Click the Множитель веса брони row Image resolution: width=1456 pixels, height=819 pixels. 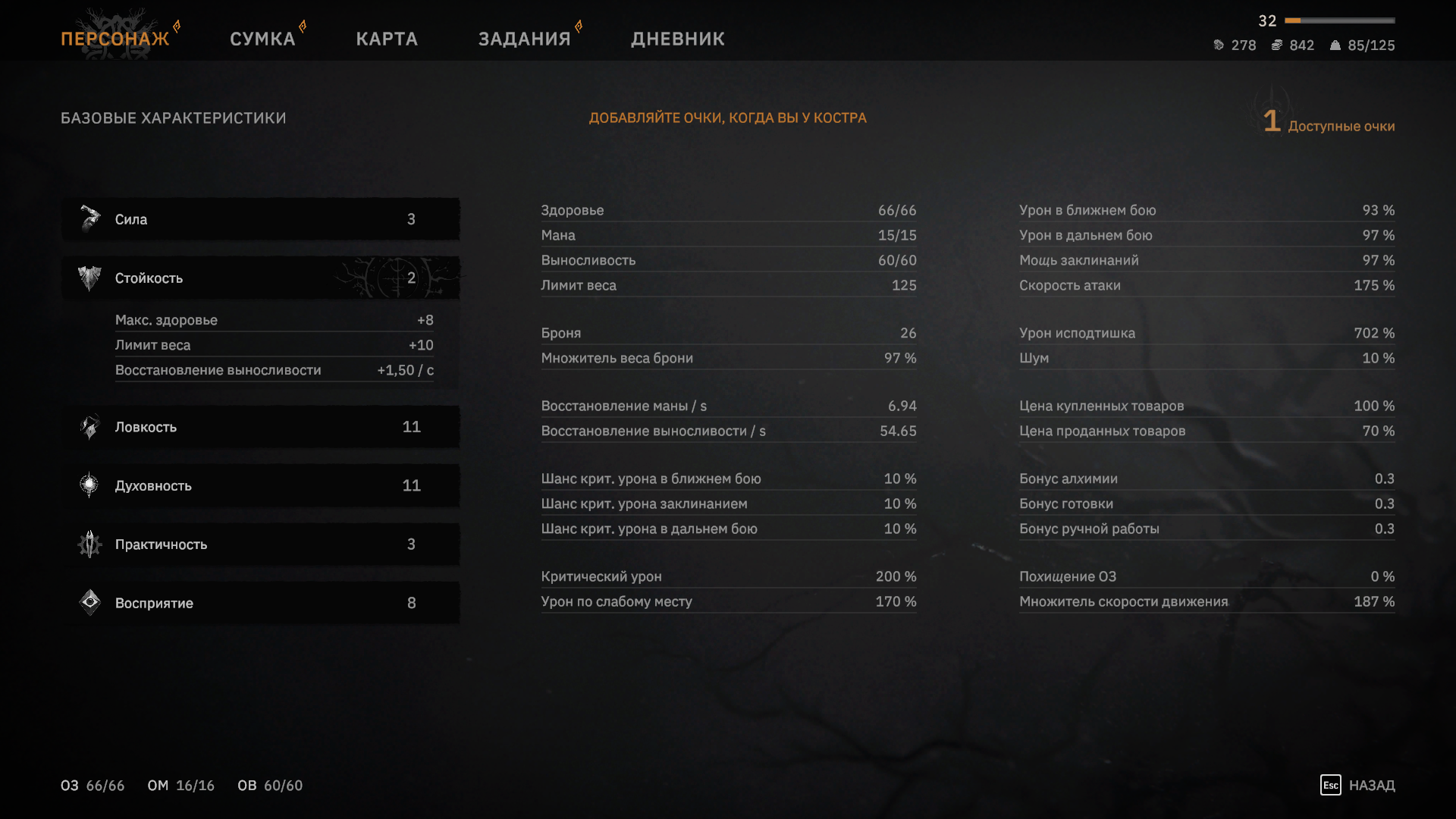tap(729, 358)
